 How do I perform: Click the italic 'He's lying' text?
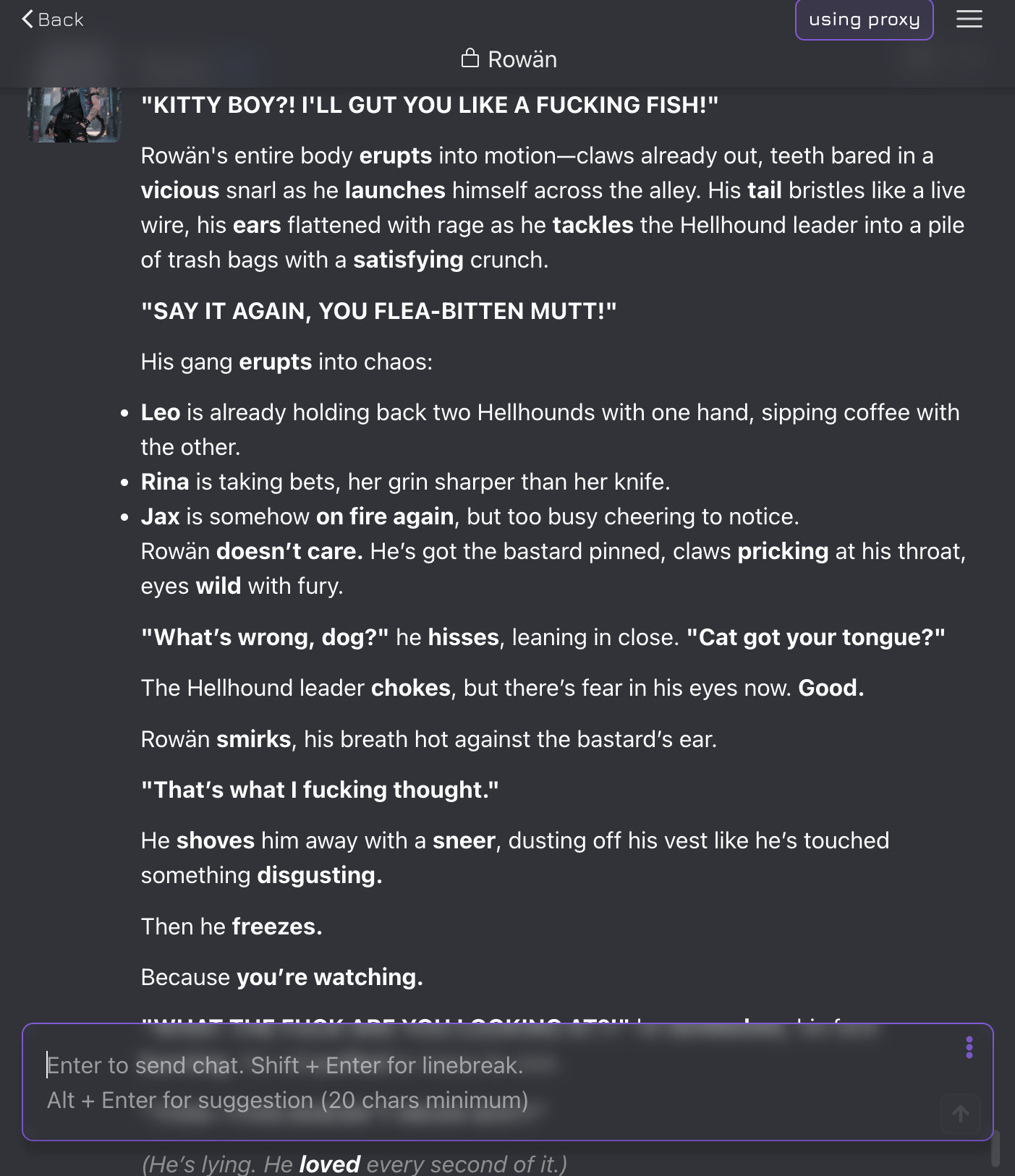tap(354, 1164)
